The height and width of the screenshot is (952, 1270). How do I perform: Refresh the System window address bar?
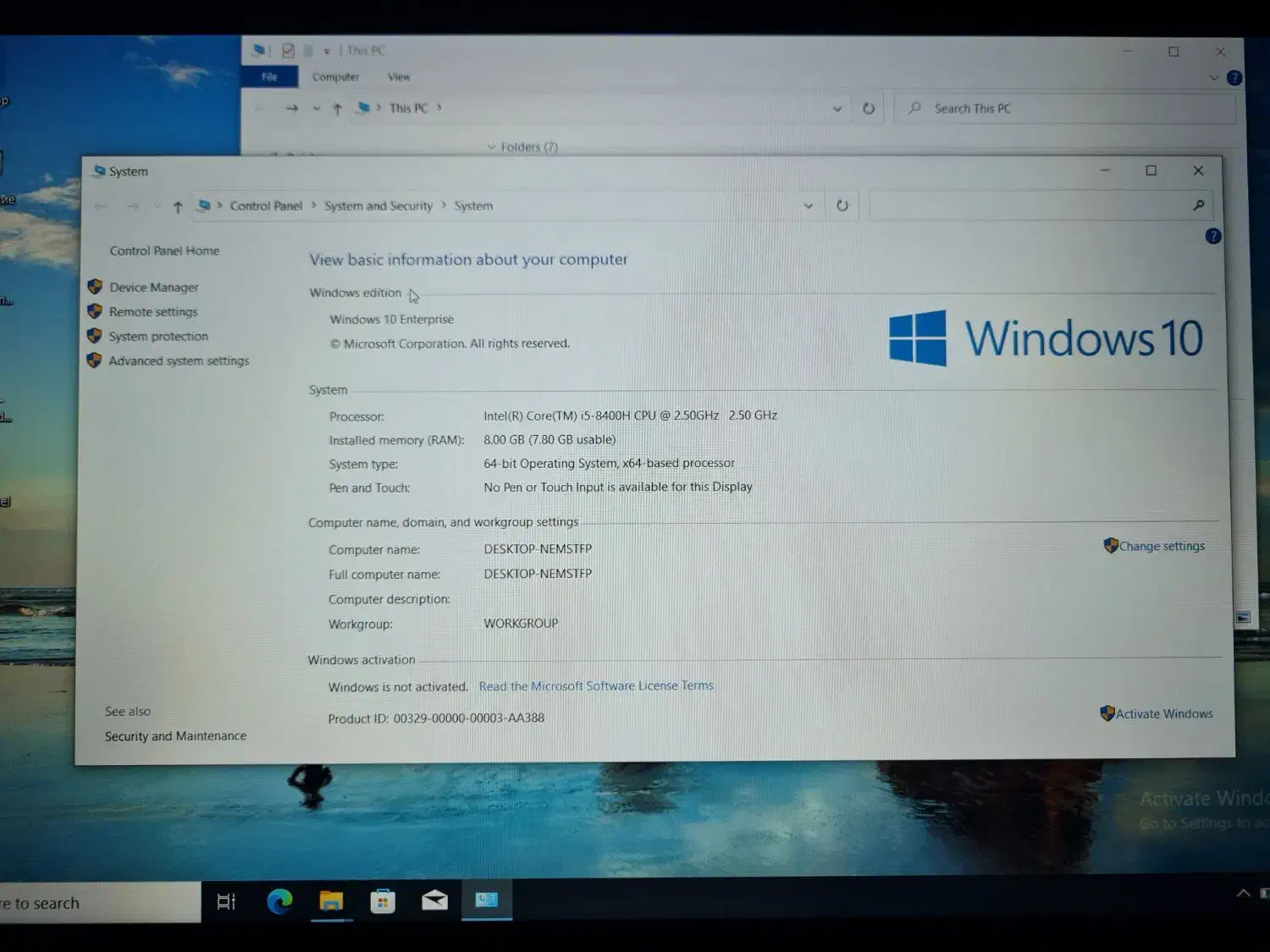pos(842,206)
